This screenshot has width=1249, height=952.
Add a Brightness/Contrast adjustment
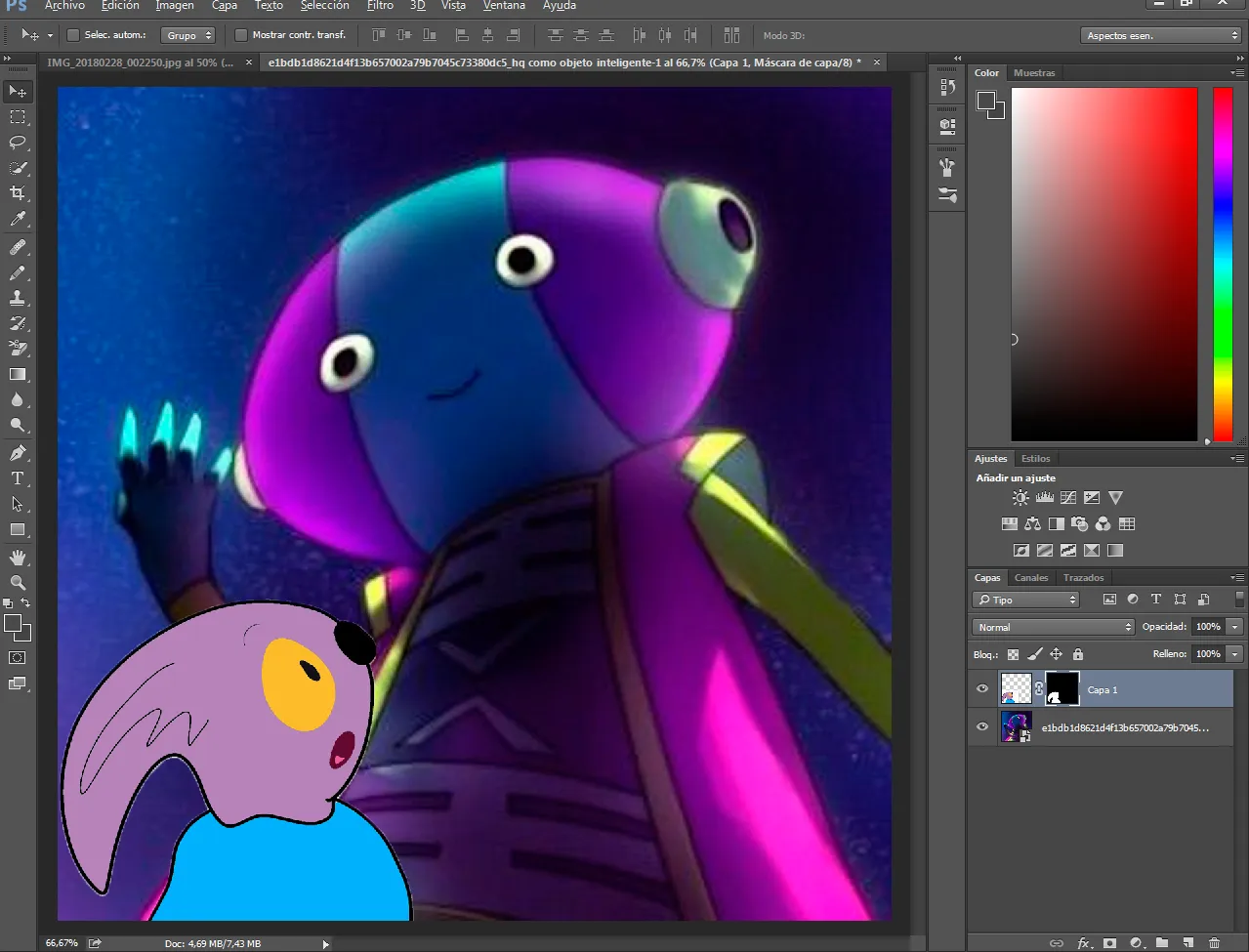[1020, 498]
